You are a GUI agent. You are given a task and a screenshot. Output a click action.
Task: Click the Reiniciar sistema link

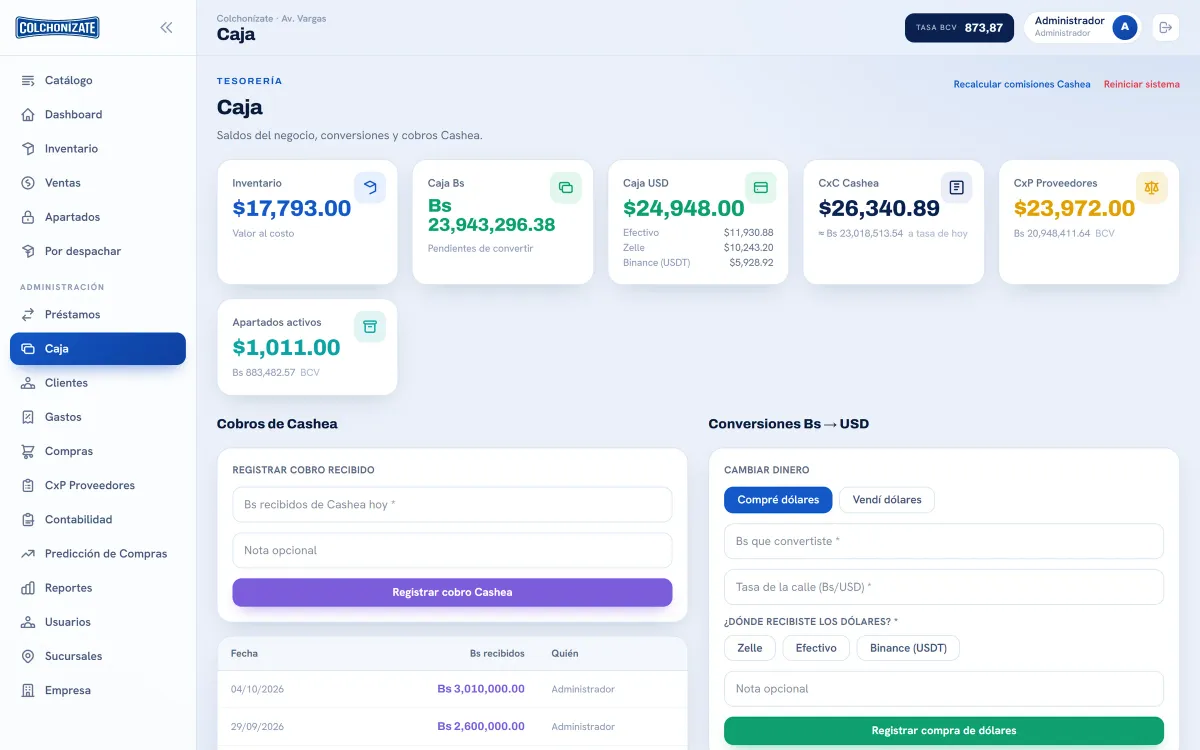click(1142, 84)
